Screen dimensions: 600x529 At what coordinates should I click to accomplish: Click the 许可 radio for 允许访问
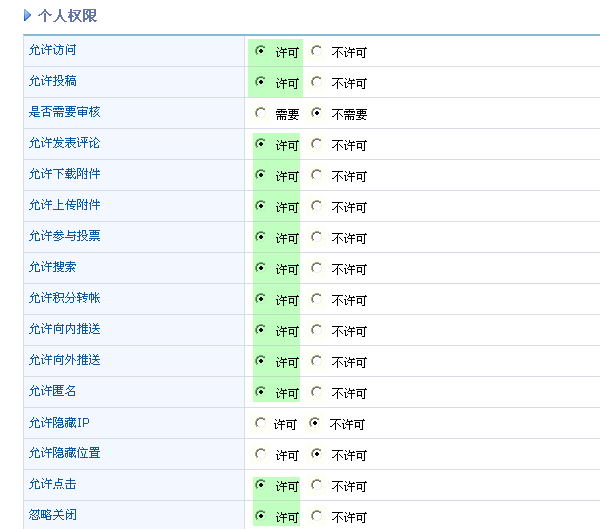click(x=261, y=50)
